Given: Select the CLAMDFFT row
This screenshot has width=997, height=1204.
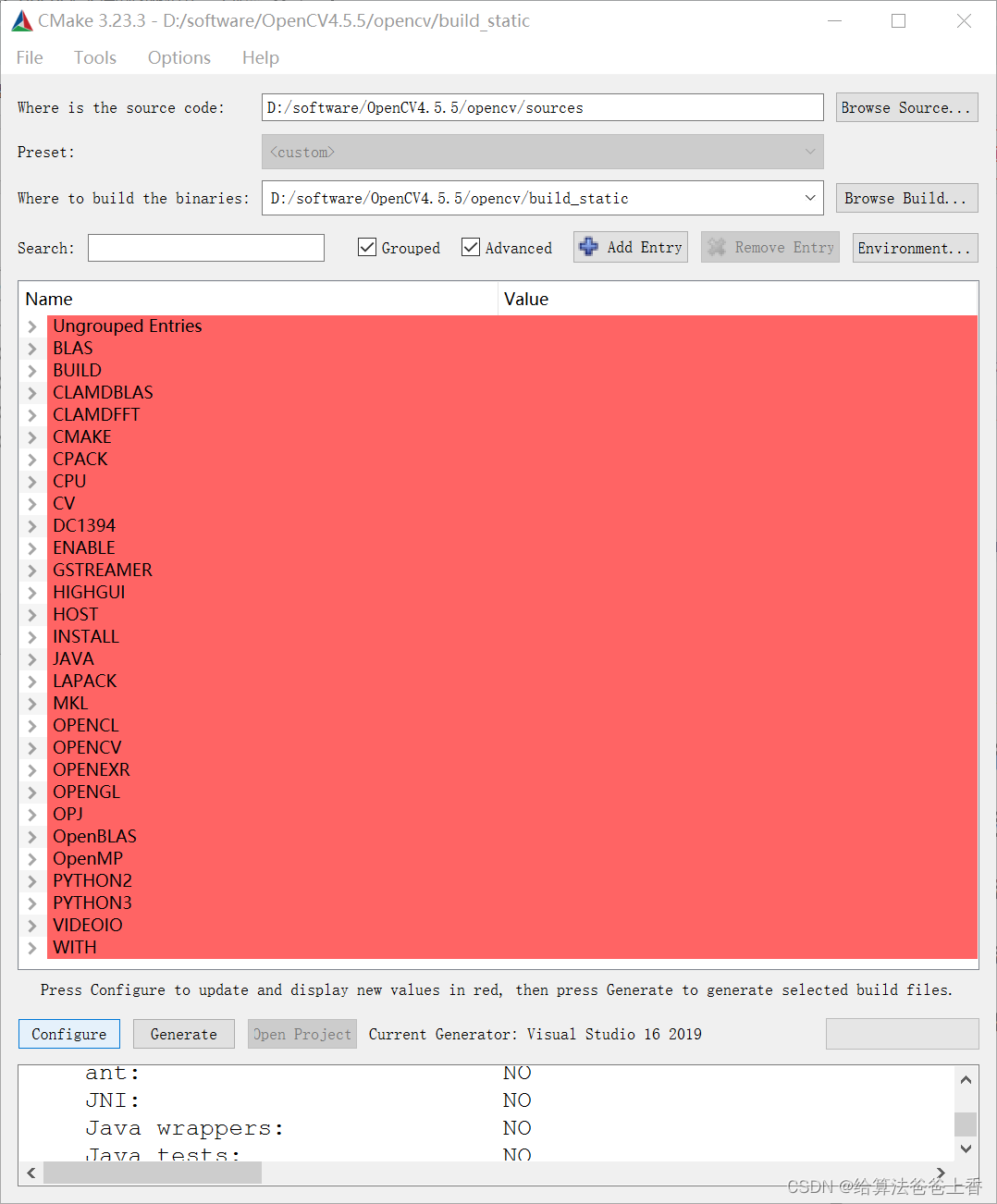Looking at the screenshot, I should 511,415.
